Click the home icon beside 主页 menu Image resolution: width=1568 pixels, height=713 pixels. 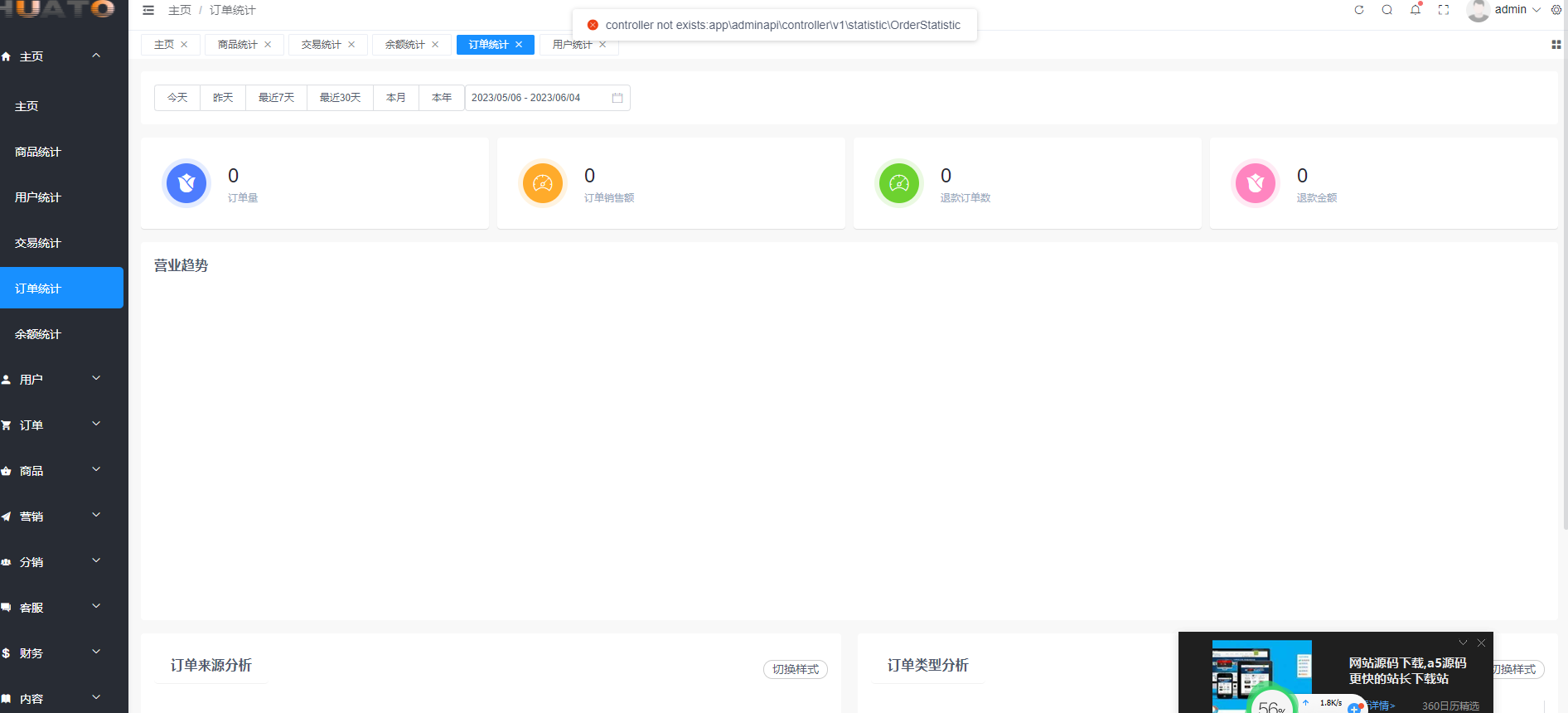(6, 56)
